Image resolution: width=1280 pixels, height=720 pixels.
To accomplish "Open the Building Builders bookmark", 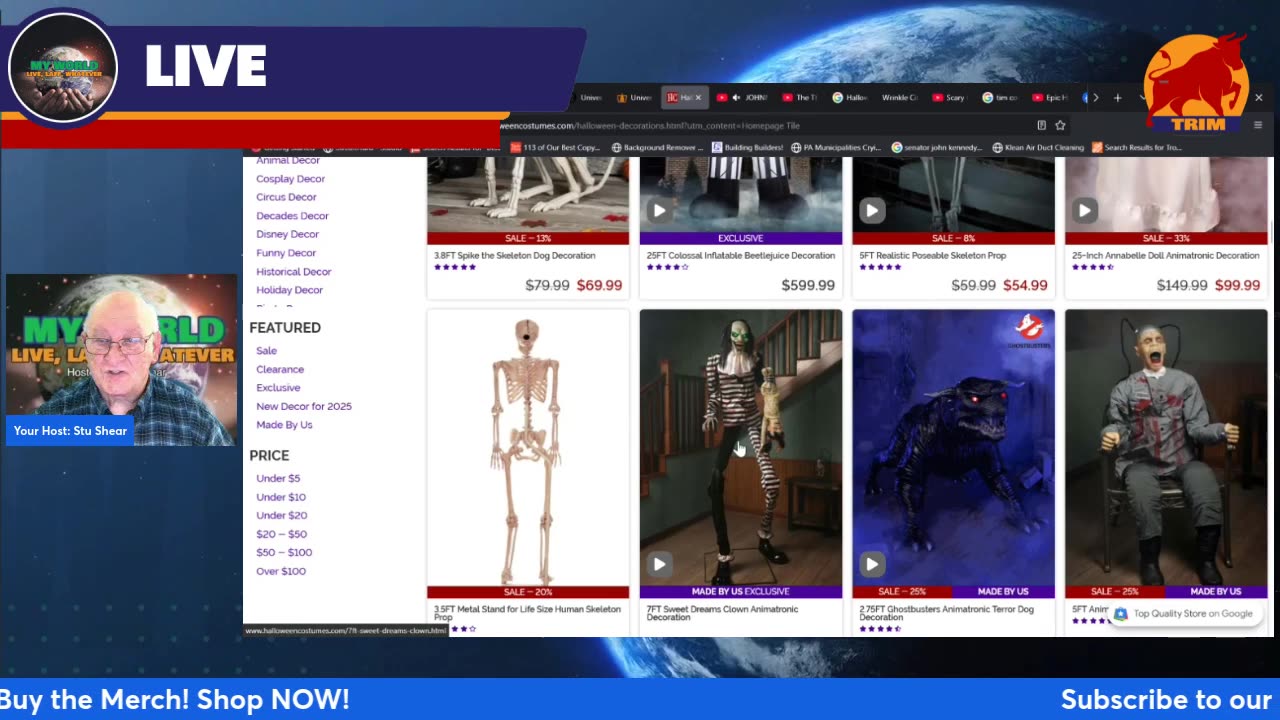I will pyautogui.click(x=748, y=147).
